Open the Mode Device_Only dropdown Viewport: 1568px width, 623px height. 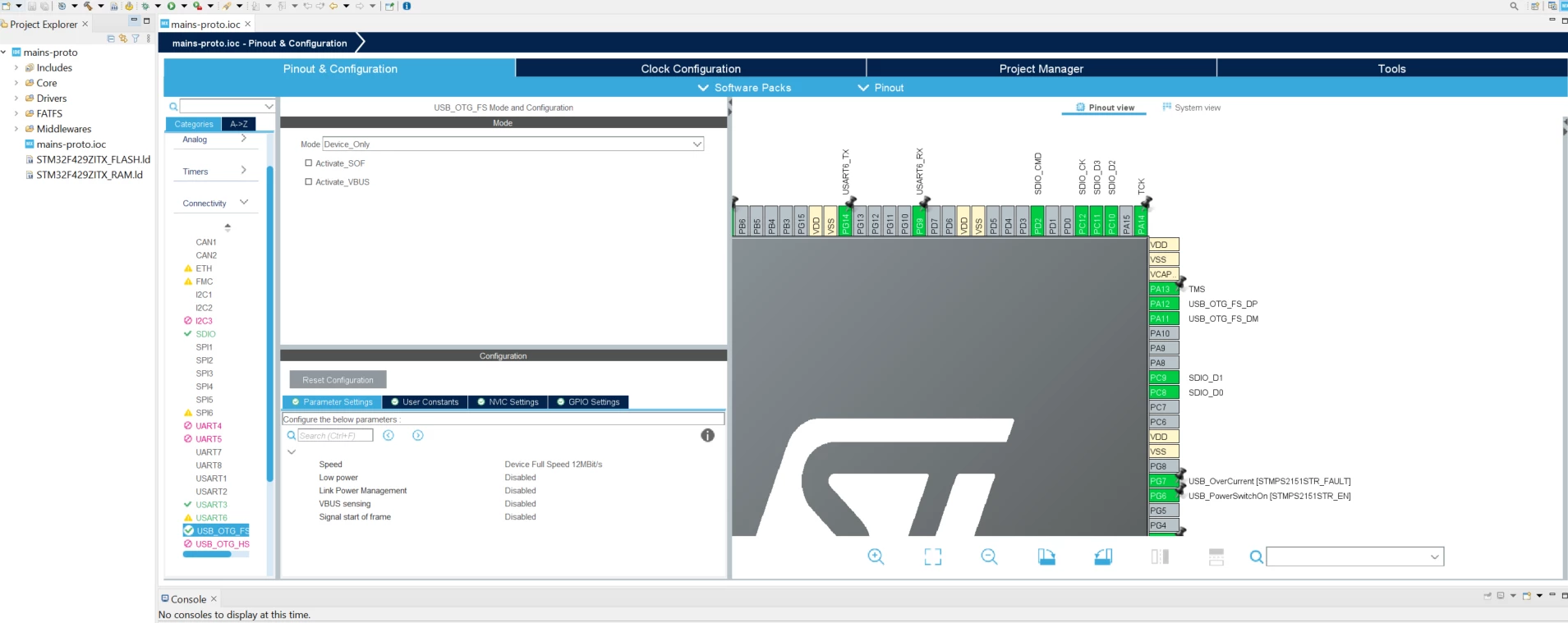point(513,144)
